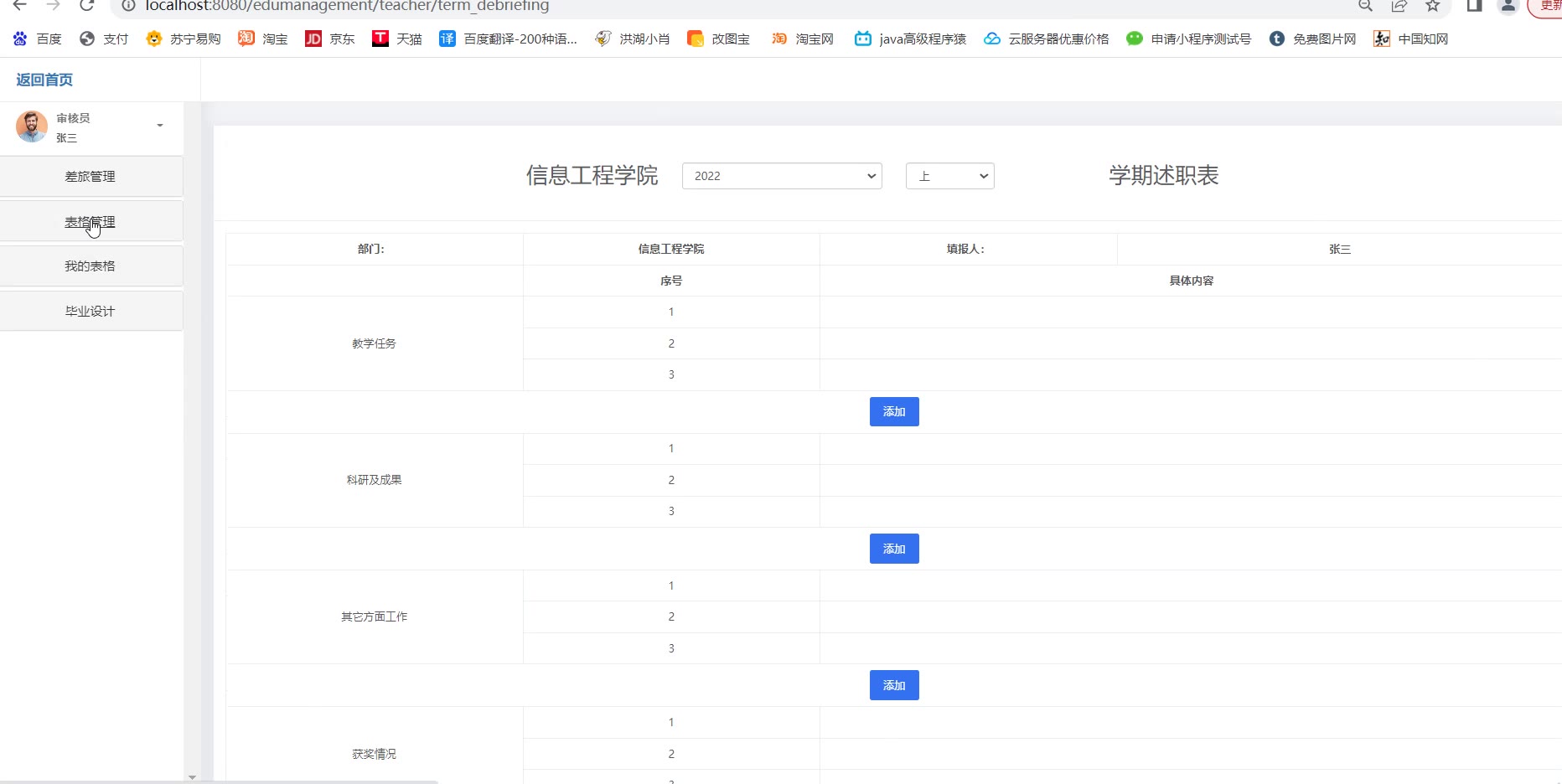Viewport: 1562px width, 784px height.
Task: Open 毕业设计 from the sidebar
Action: point(91,312)
